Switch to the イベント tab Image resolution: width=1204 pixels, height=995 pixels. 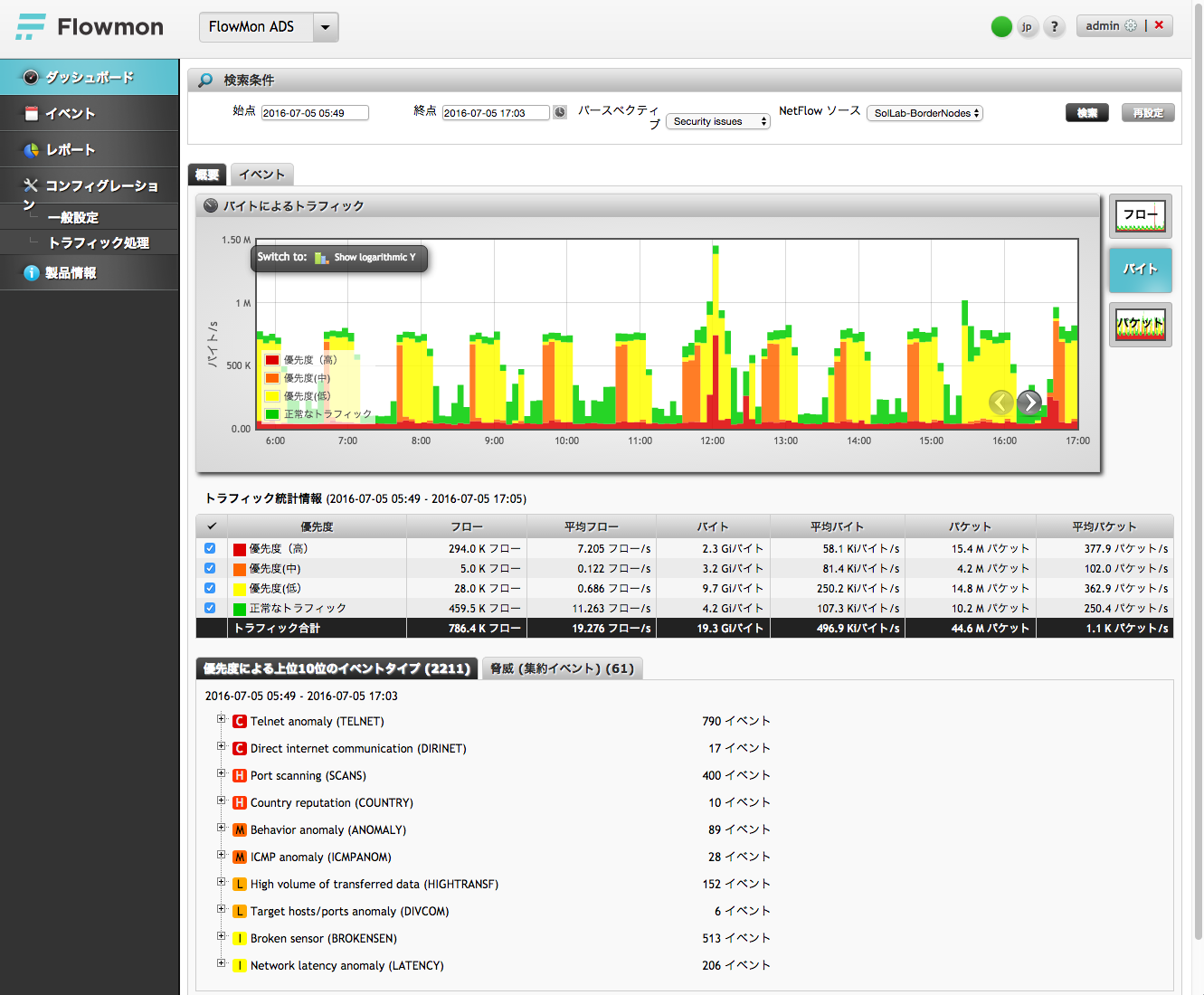[261, 175]
